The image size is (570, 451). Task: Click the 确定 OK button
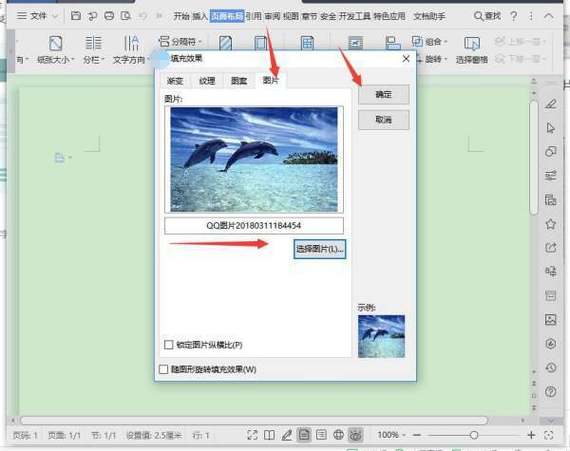[x=384, y=94]
